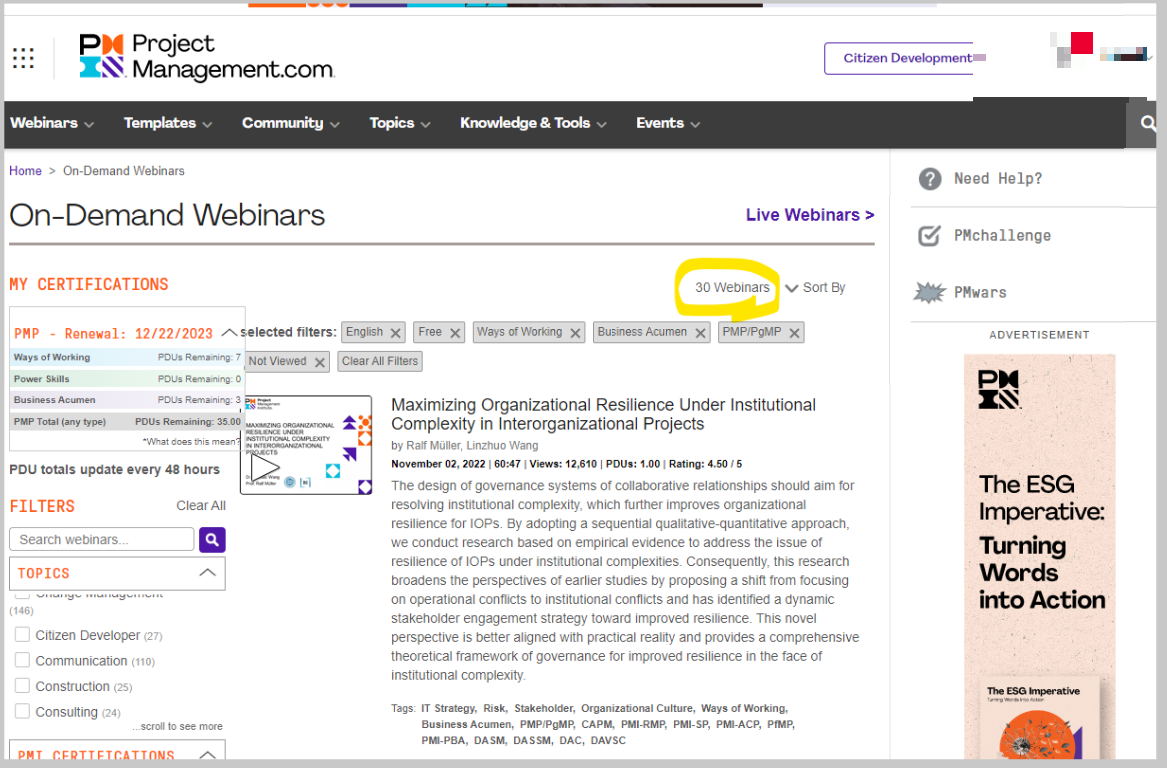The height and width of the screenshot is (768, 1167).
Task: Open the Maximizing Organizational Resilience webinar title
Action: click(604, 415)
